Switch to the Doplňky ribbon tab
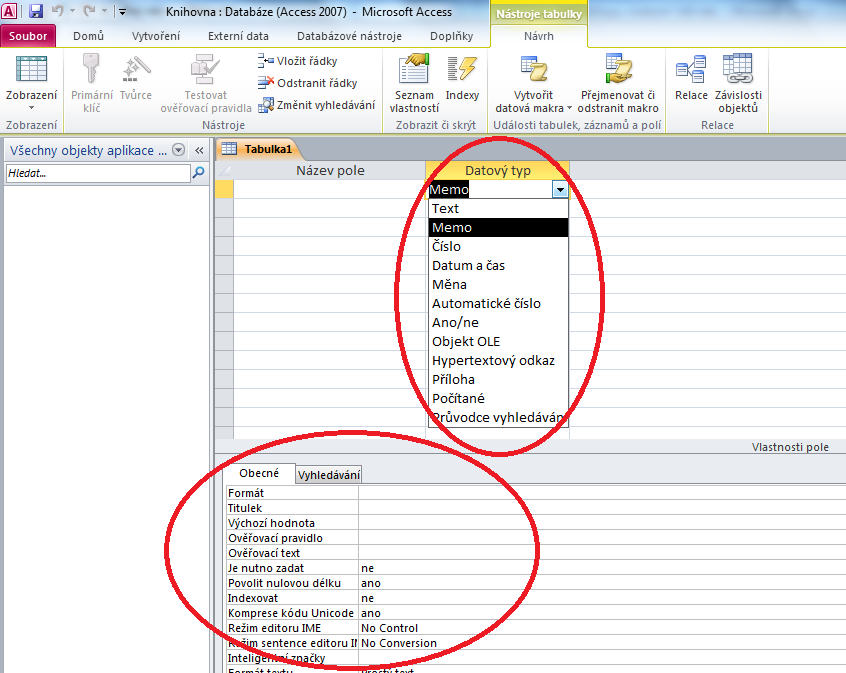The height and width of the screenshot is (673, 846). tap(452, 36)
